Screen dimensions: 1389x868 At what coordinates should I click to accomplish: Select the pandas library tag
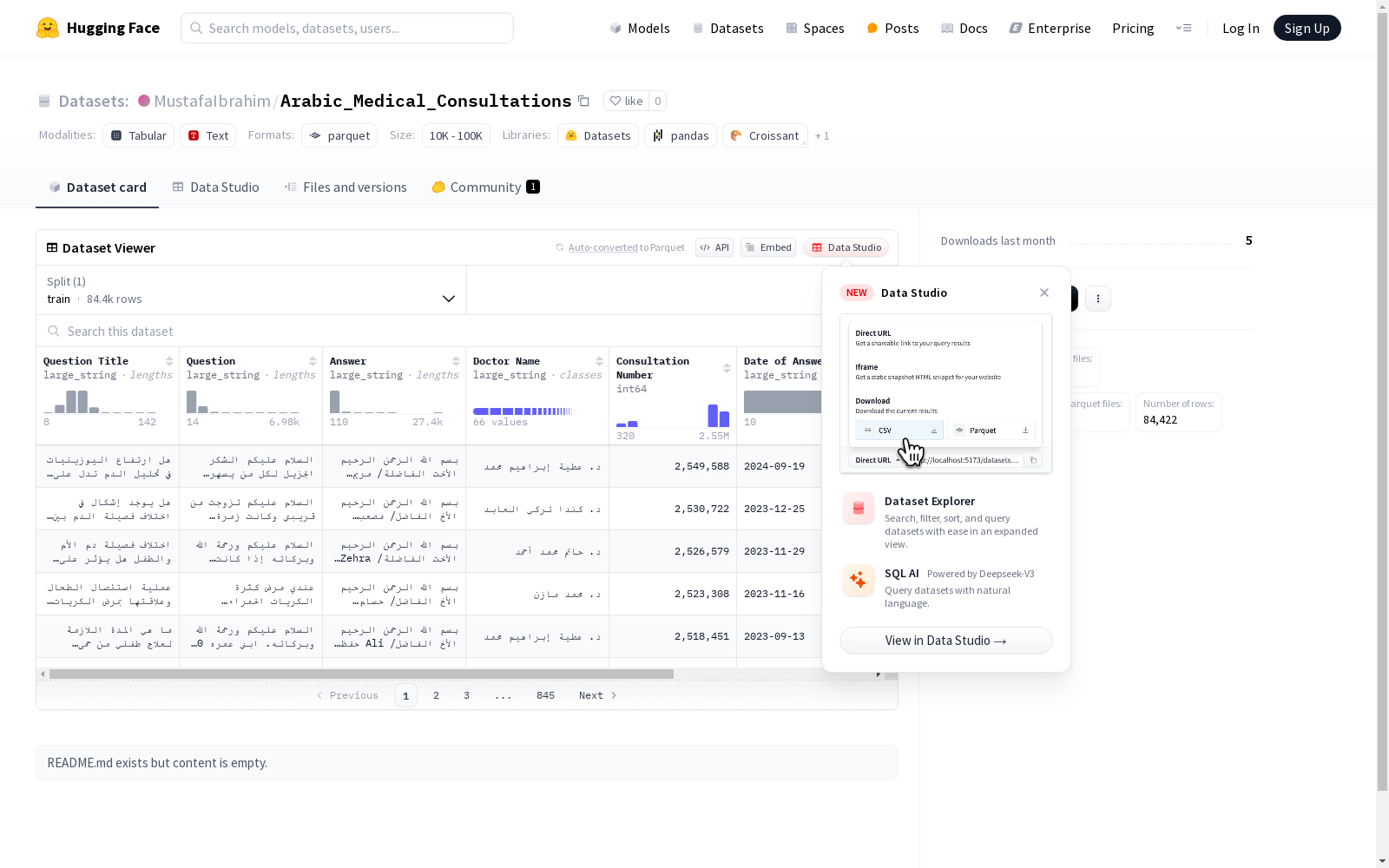point(681,135)
